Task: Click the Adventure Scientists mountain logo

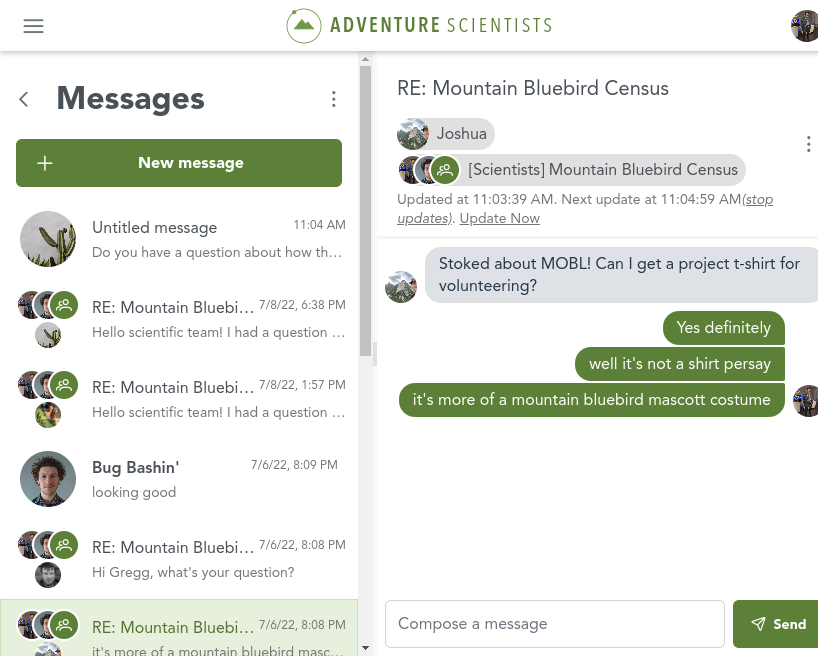Action: 303,25
